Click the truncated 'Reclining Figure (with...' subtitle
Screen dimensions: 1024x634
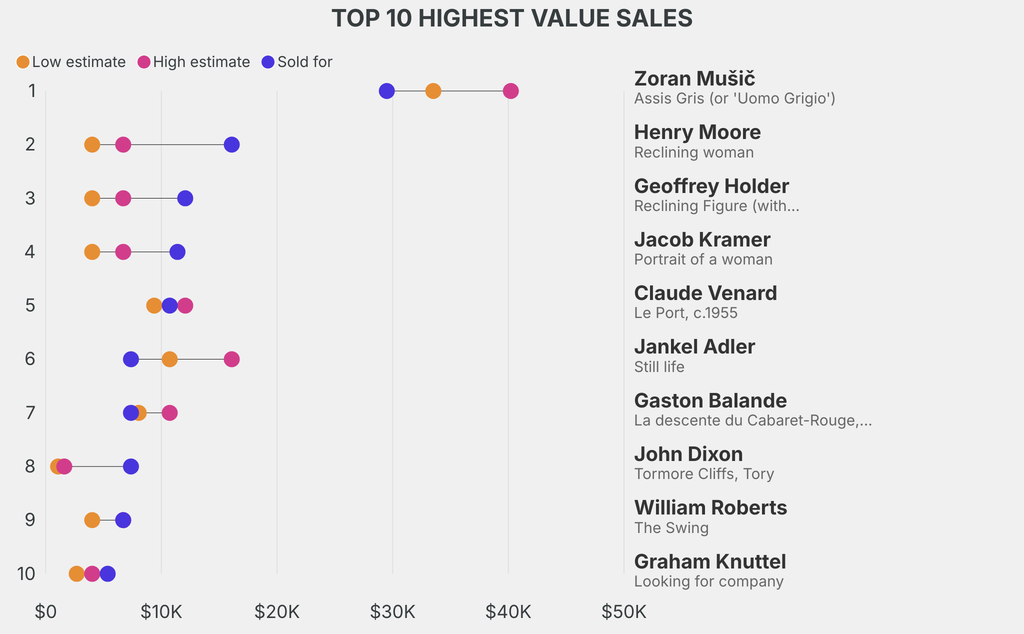click(716, 206)
